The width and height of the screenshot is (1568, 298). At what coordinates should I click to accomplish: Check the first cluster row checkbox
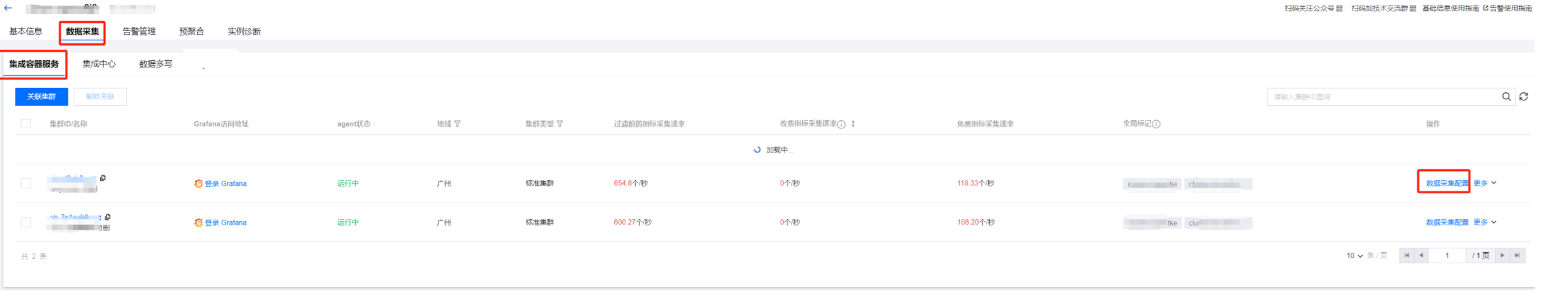click(26, 183)
